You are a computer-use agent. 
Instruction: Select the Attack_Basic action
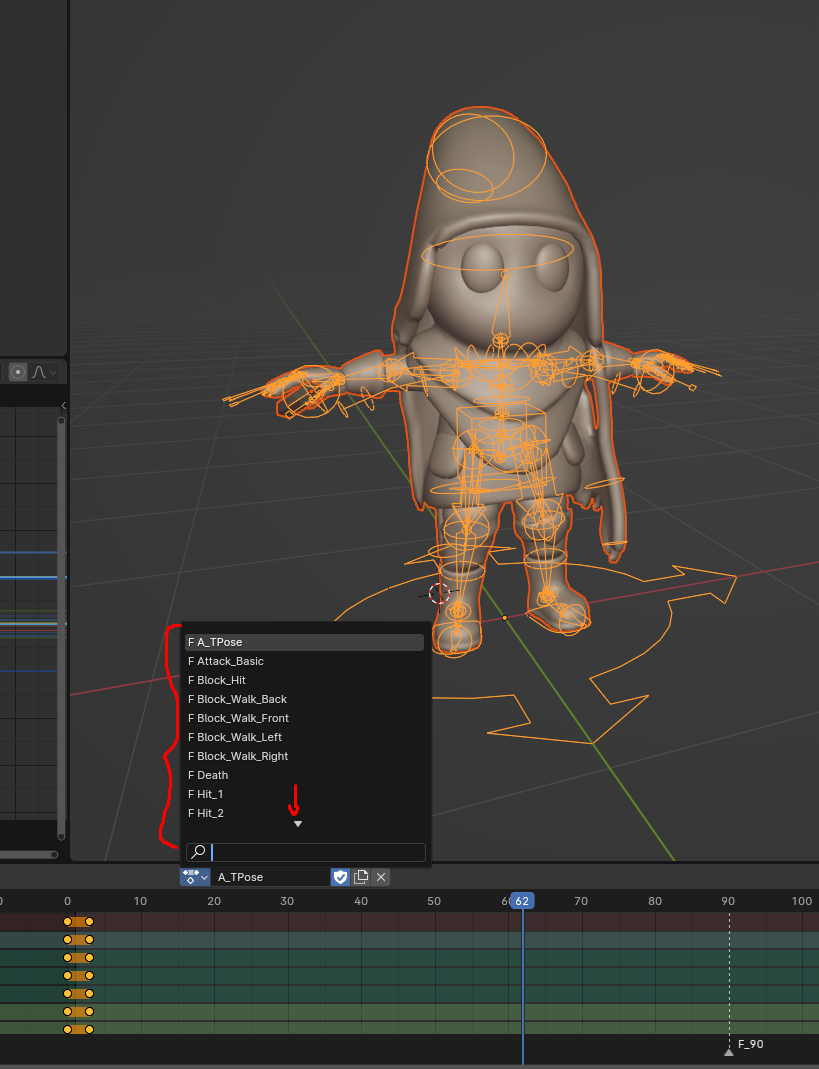pos(304,661)
